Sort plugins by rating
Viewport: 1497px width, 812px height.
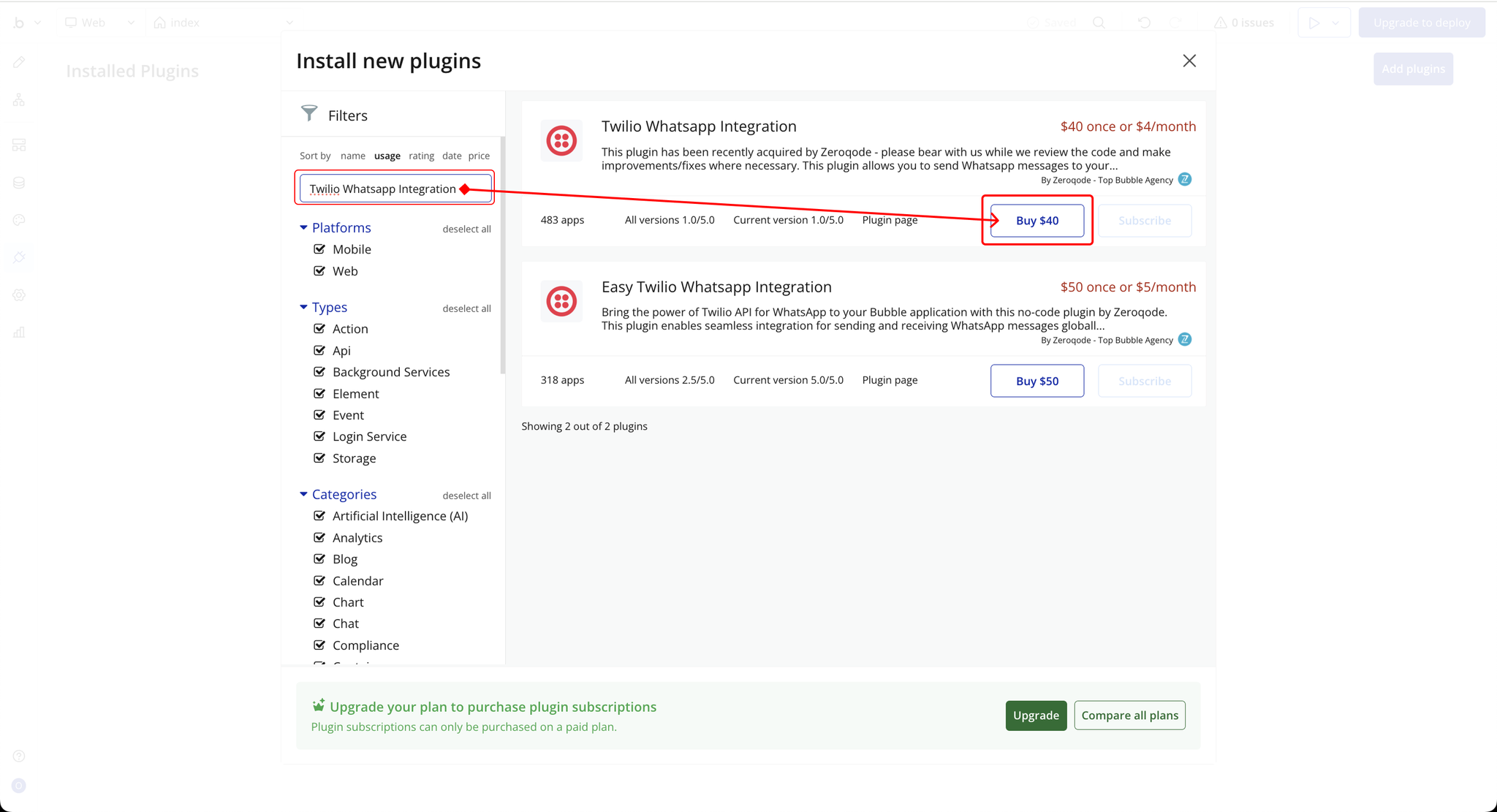[421, 156]
